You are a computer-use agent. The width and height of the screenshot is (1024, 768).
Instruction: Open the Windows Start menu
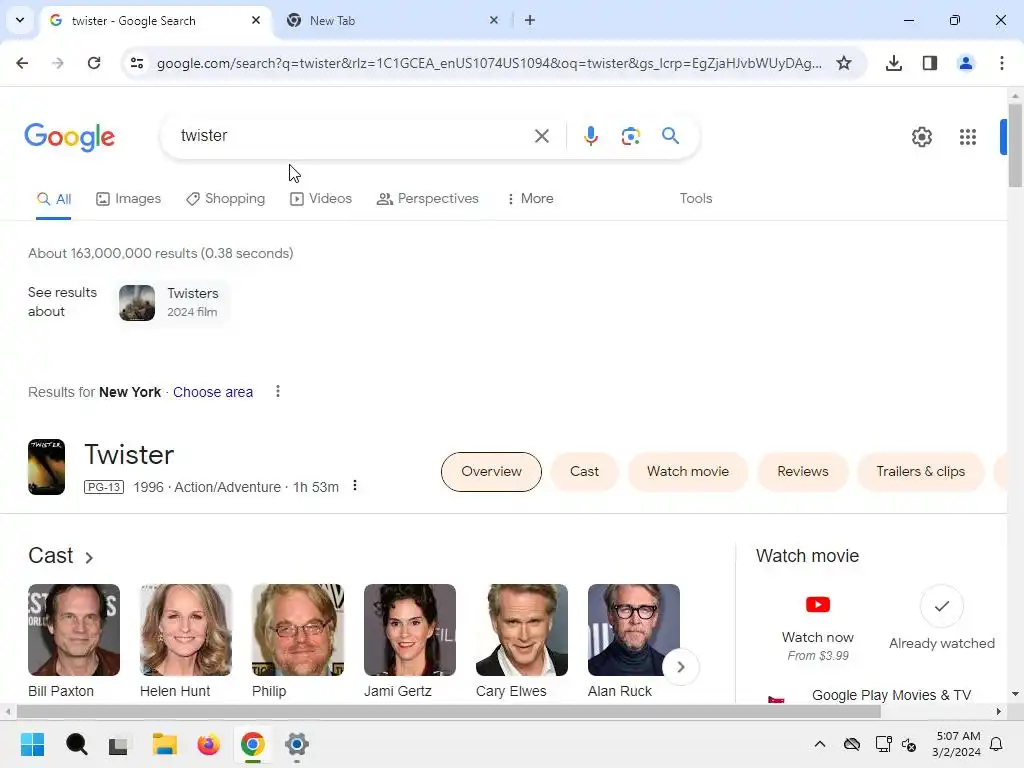pos(33,744)
